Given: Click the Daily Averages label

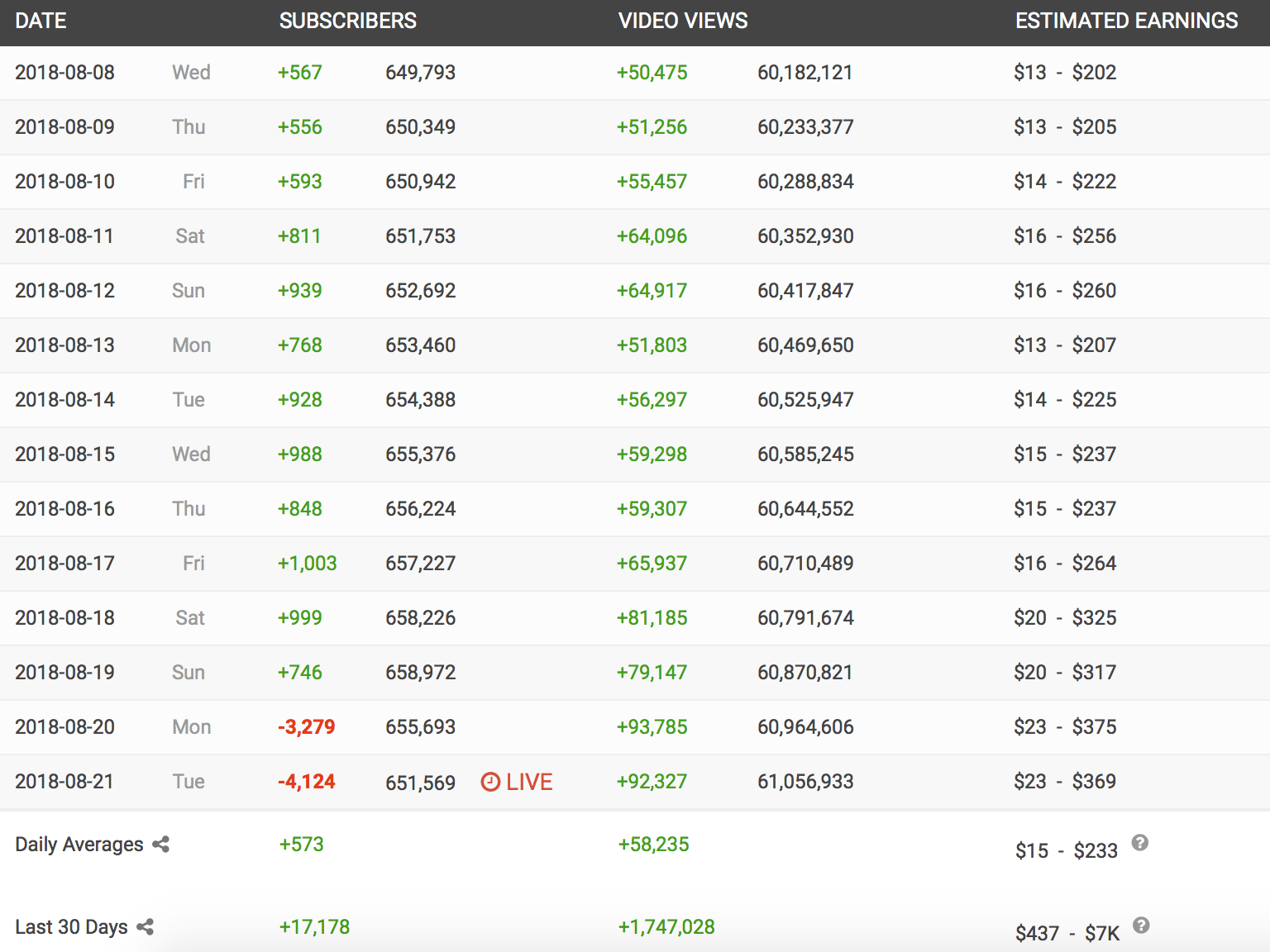Looking at the screenshot, I should point(79,845).
